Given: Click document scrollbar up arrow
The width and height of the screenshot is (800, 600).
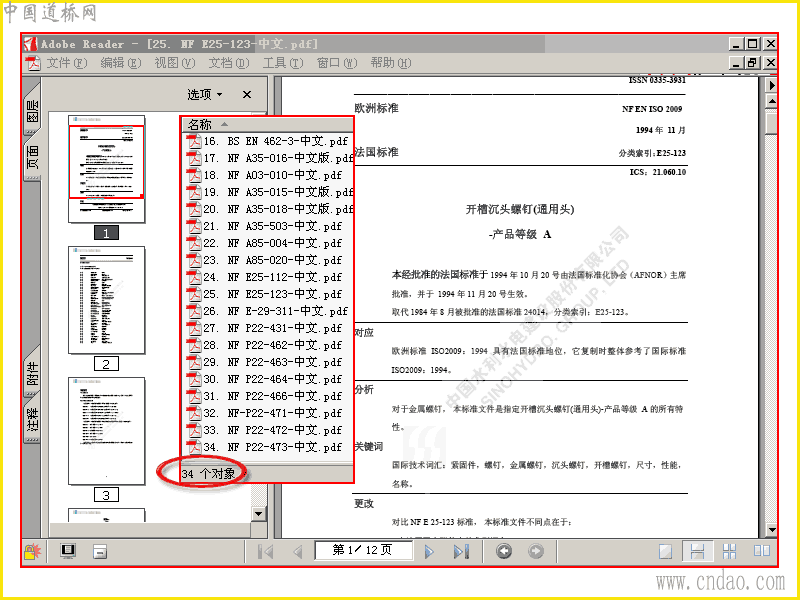Looking at the screenshot, I should [x=771, y=102].
